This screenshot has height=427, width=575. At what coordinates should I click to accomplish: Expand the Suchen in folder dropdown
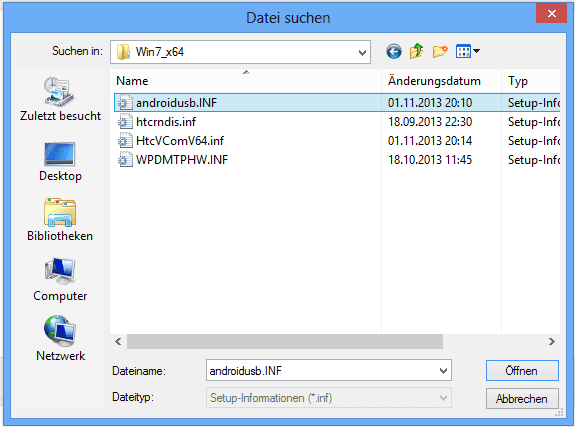[362, 52]
